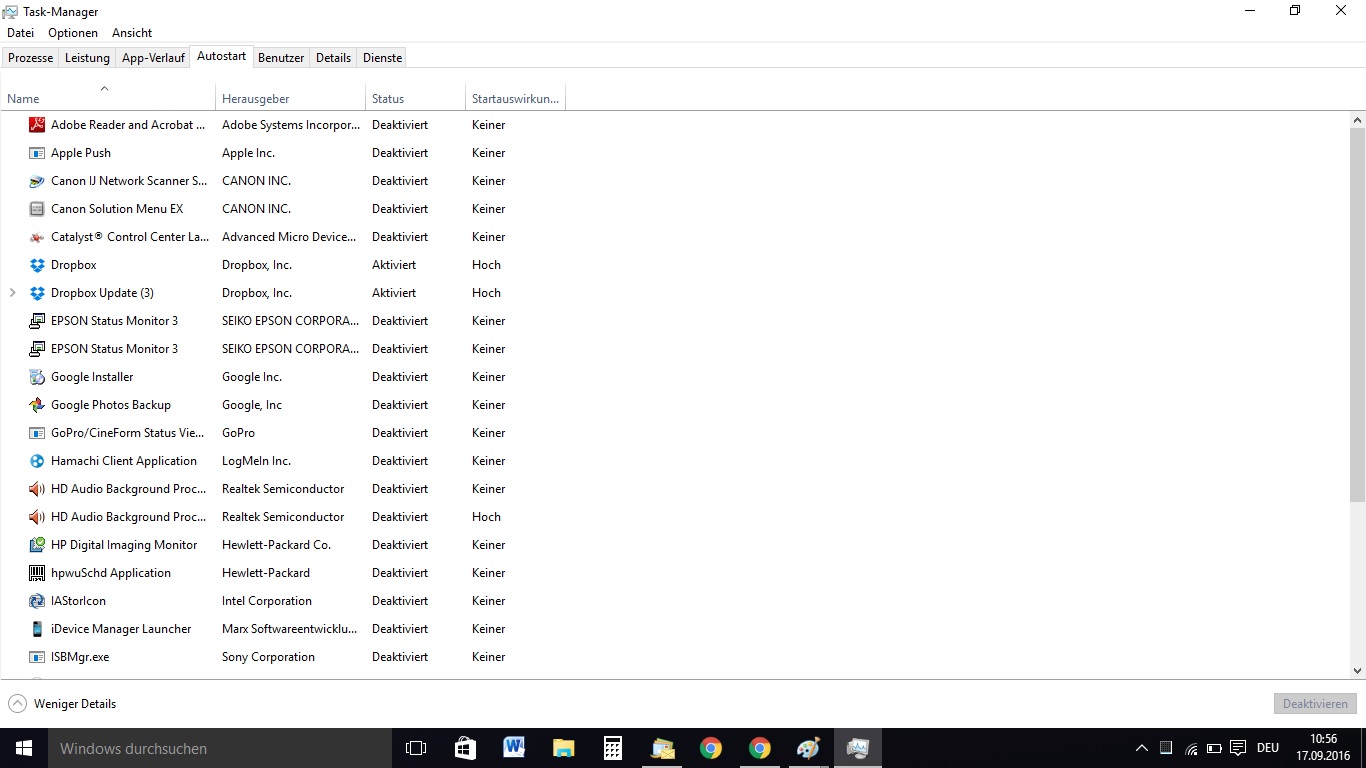Open Word from the taskbar
This screenshot has height=768, width=1366.
click(x=514, y=748)
